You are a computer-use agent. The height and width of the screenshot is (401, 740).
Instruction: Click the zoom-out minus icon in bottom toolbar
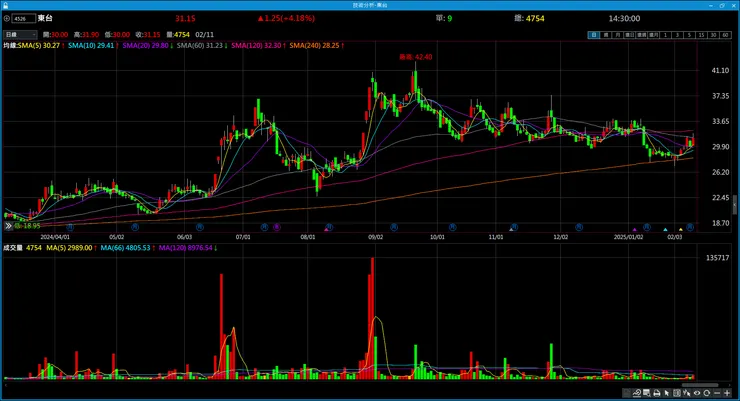pos(717,393)
